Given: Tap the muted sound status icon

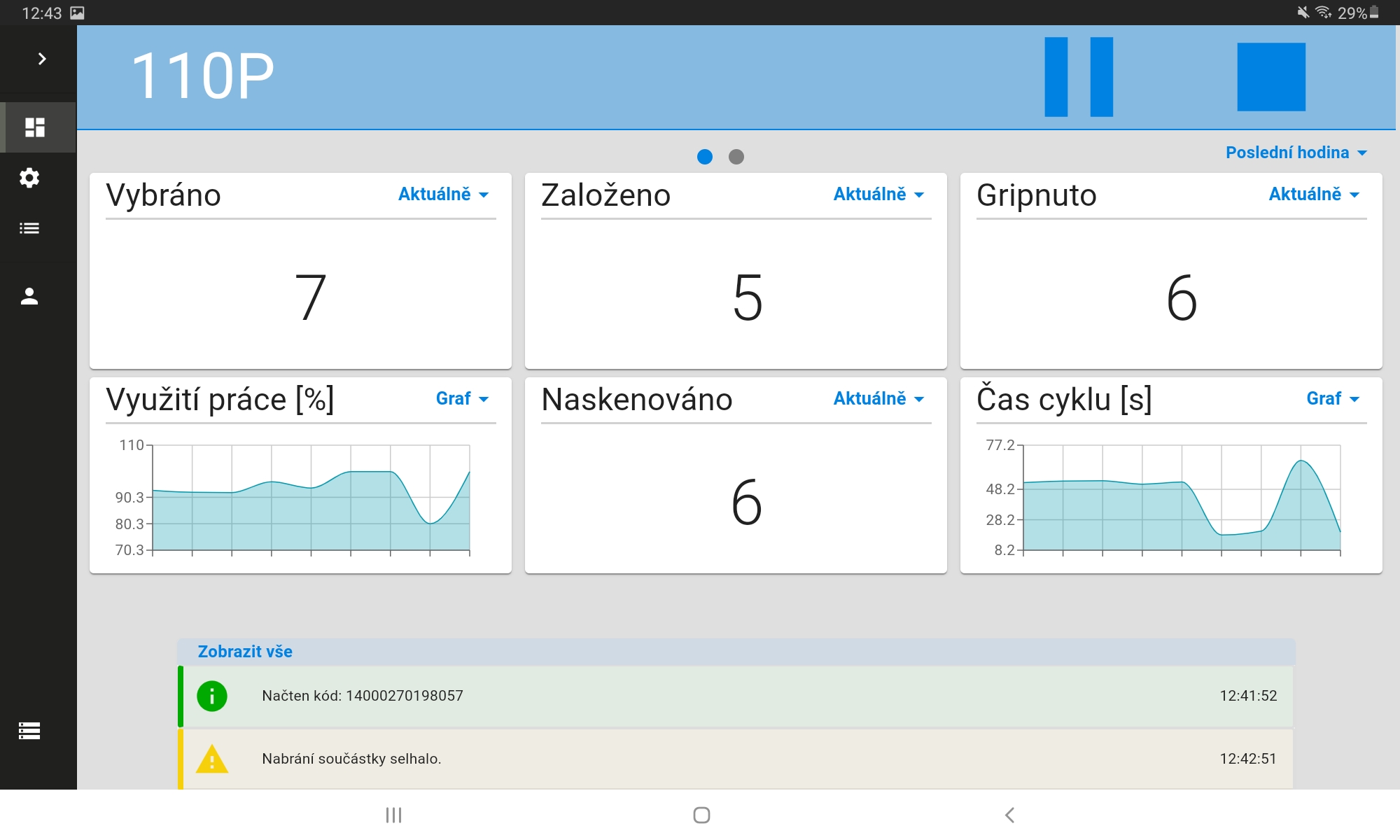Looking at the screenshot, I should click(x=1303, y=13).
